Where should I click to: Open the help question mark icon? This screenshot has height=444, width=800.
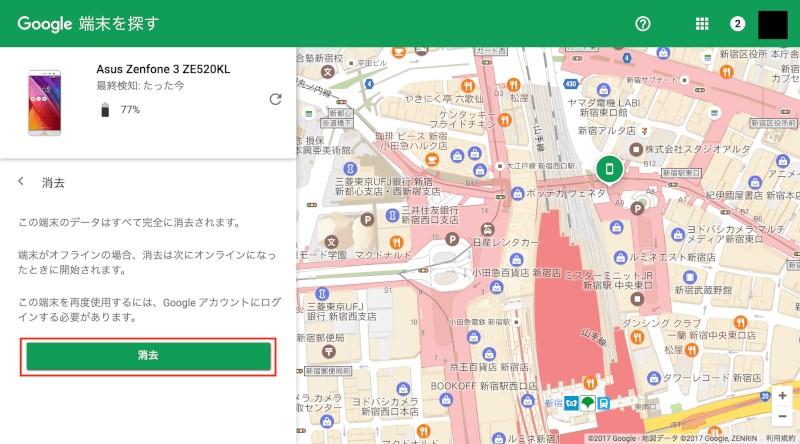pyautogui.click(x=643, y=23)
